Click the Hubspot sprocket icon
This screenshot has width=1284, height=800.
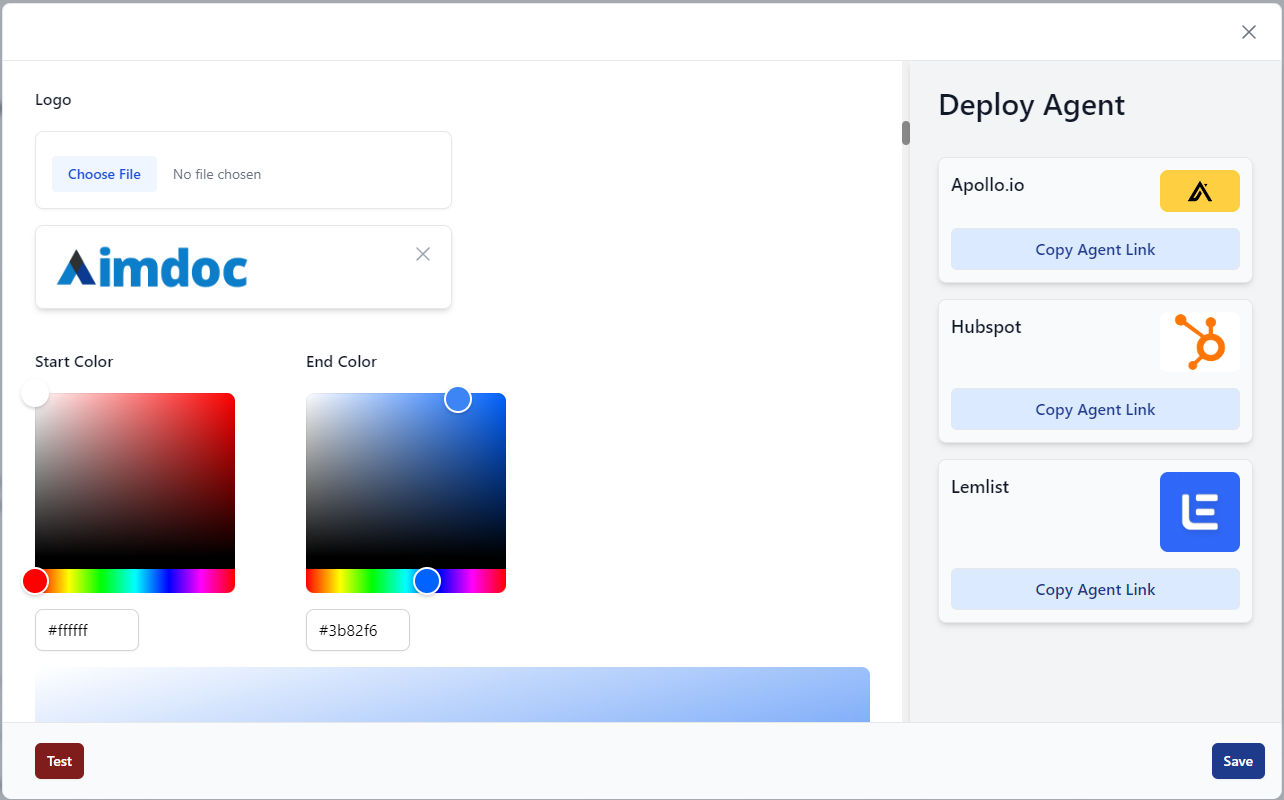1199,341
